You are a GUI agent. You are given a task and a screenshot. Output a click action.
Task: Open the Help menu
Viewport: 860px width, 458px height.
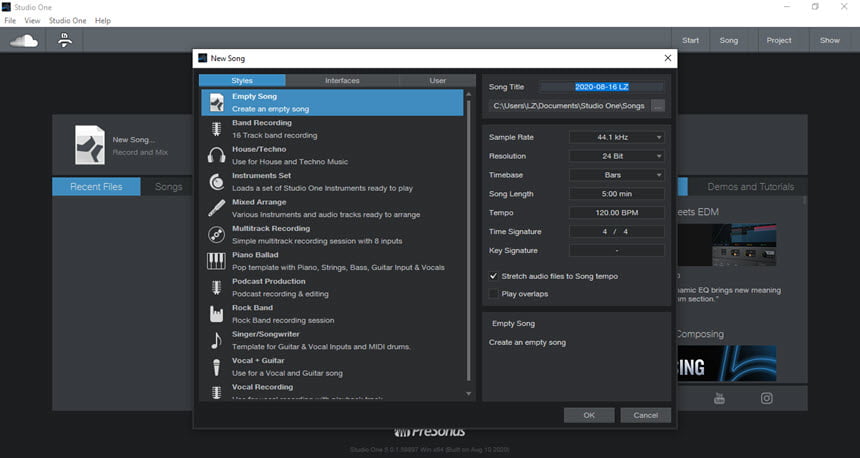[x=103, y=20]
